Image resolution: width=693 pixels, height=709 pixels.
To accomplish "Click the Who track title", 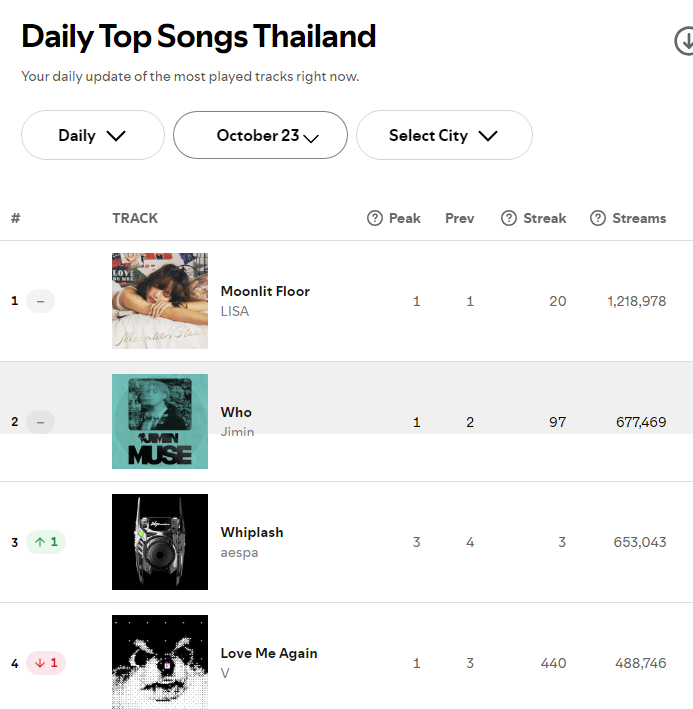I will point(236,412).
